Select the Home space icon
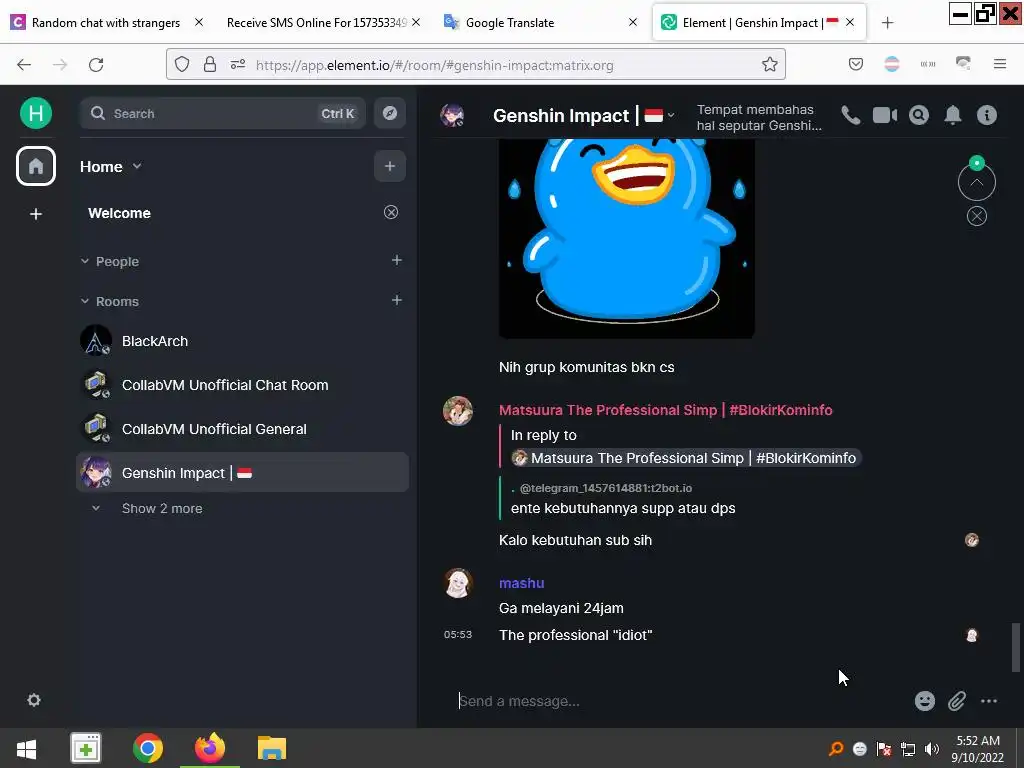 pyautogui.click(x=36, y=166)
